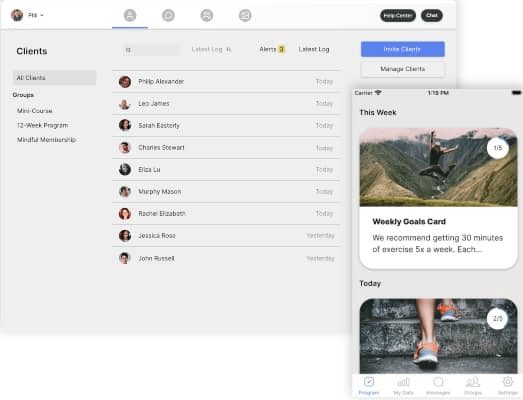523x400 pixels.
Task: Open the jumping person card image
Action: 438,167
